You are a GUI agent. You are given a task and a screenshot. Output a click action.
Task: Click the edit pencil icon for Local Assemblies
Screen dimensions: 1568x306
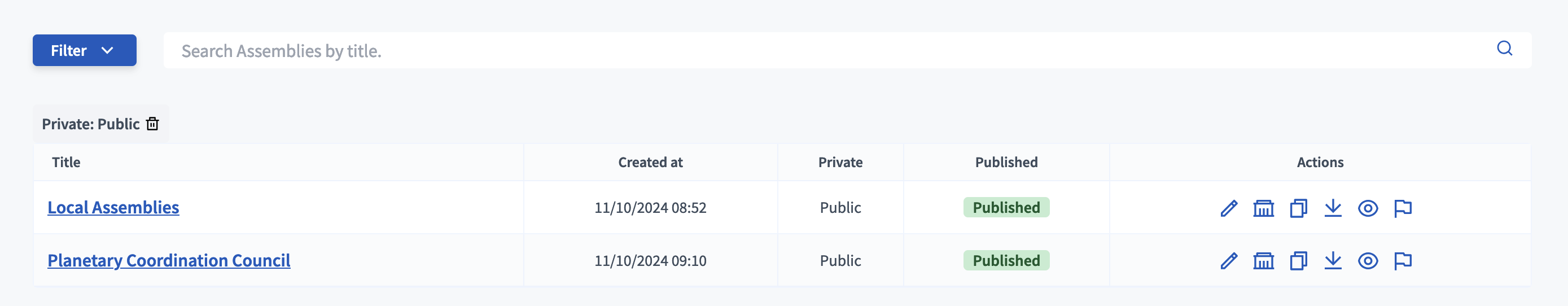tap(1228, 208)
